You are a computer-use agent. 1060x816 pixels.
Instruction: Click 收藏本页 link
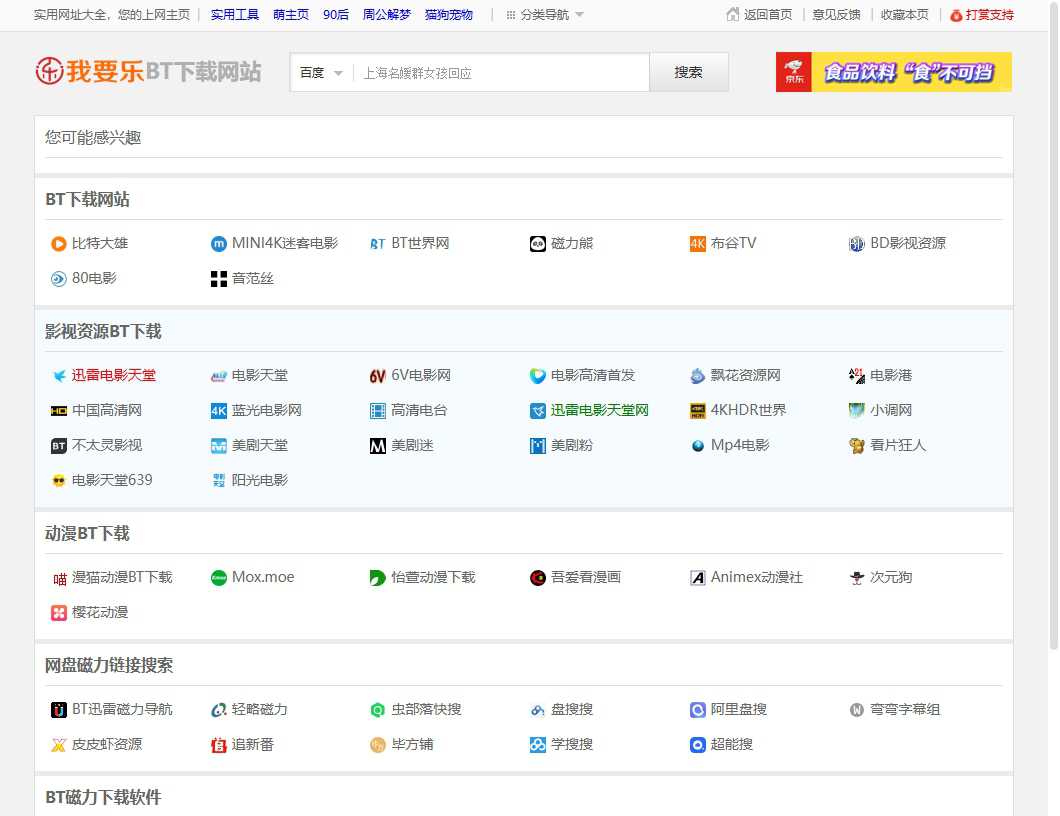coord(905,15)
